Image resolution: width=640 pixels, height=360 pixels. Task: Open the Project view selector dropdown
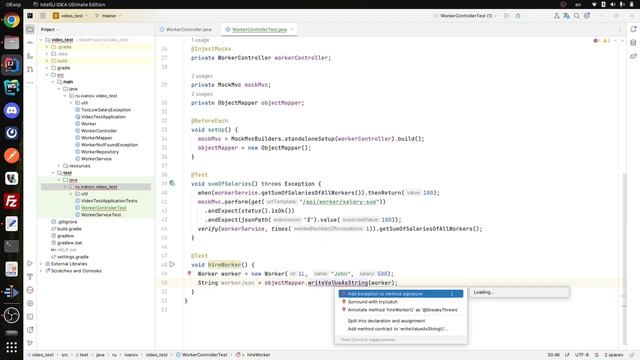(x=50, y=29)
